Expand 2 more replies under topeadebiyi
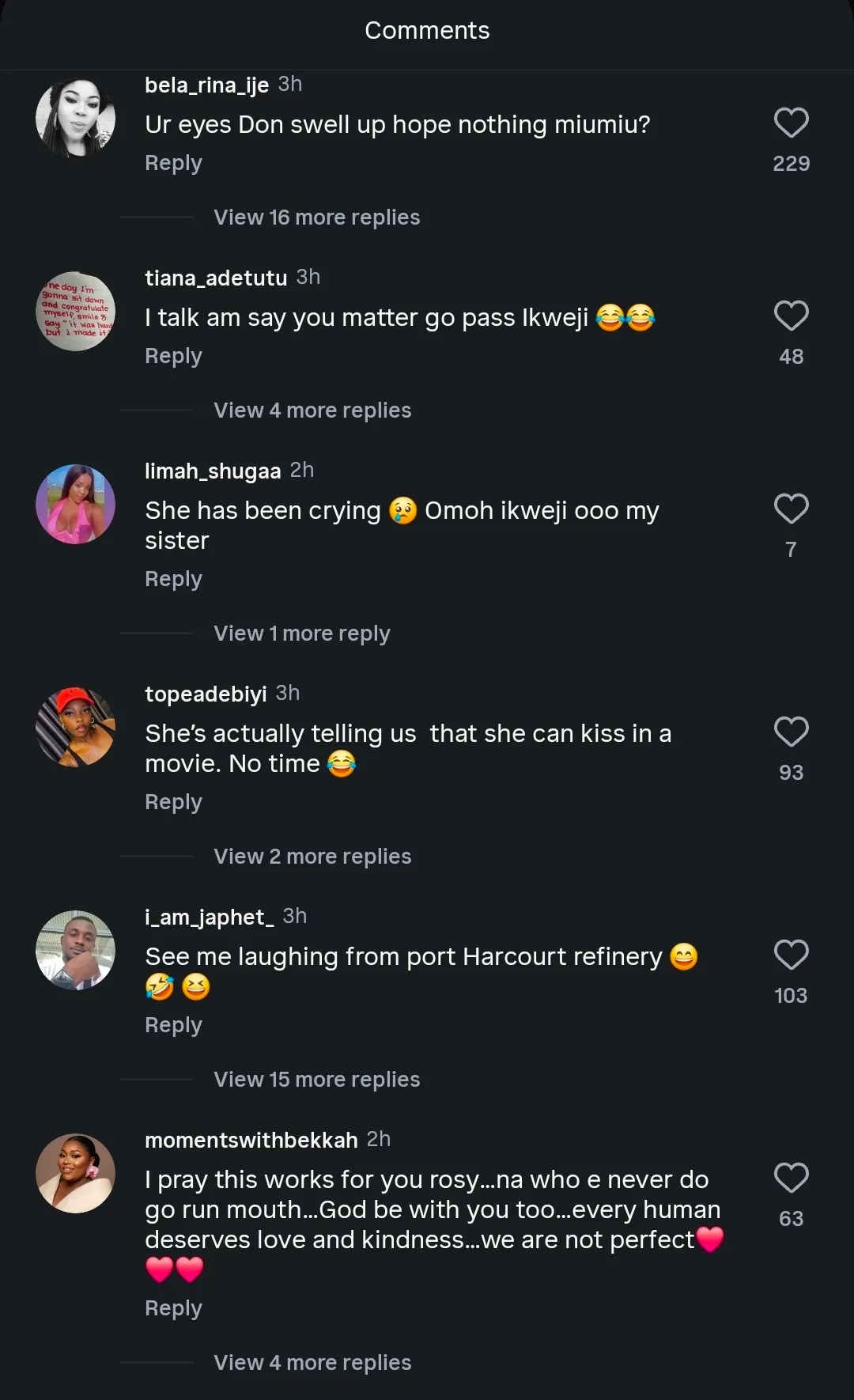 312,857
